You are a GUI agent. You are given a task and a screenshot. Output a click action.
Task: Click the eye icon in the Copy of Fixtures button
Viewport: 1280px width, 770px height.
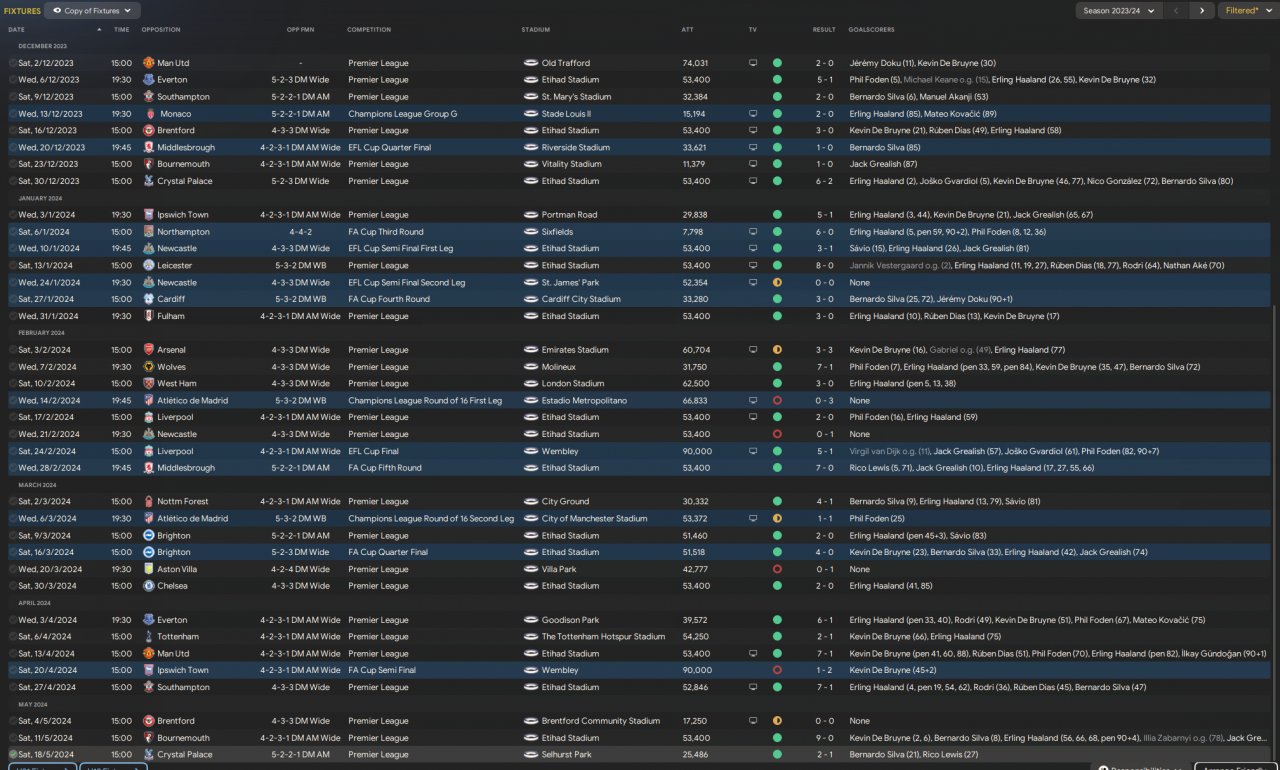pyautogui.click(x=57, y=11)
